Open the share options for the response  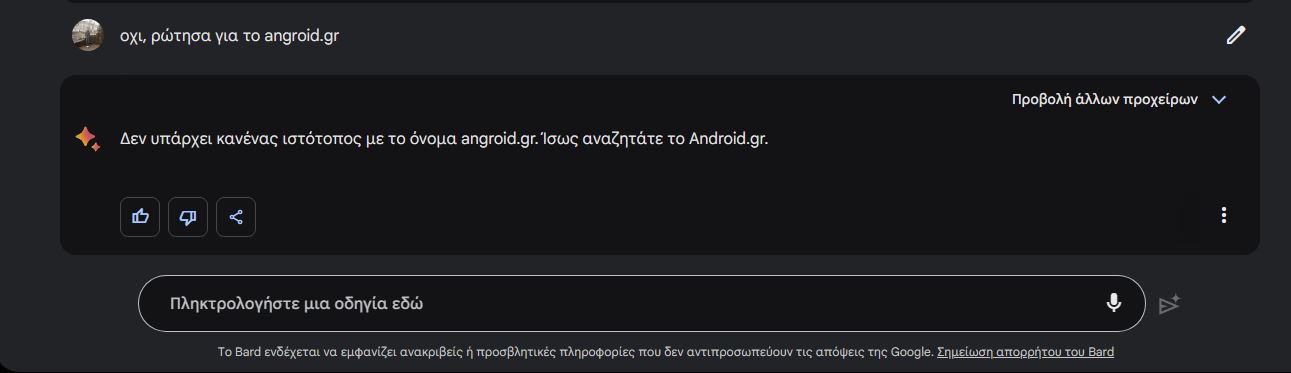tap(236, 217)
